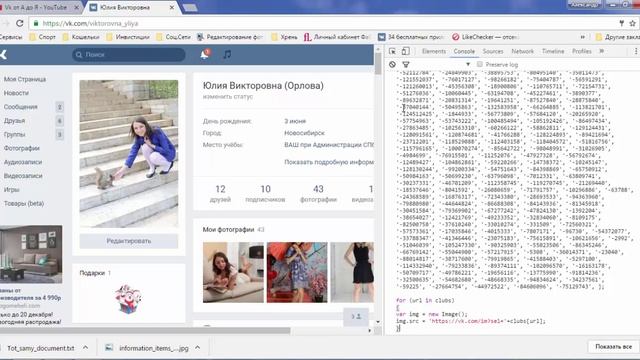Open the console filter funnel icon

[x=406, y=64]
